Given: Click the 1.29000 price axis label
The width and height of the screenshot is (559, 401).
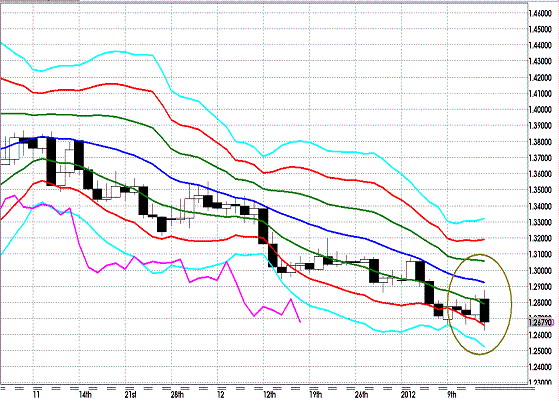Looking at the screenshot, I should [540, 287].
